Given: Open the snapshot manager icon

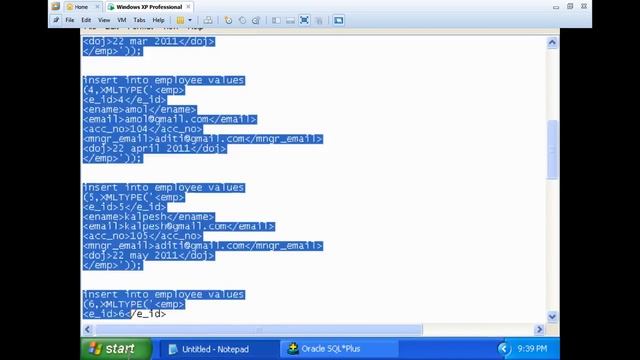Looking at the screenshot, I should [256, 20].
